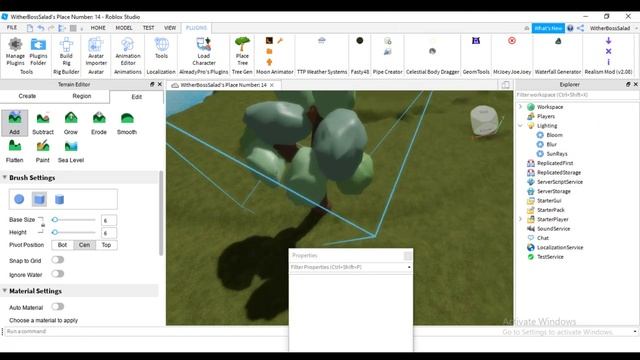Screen dimensions: 640x360
Task: Click the What's New button
Action: [x=548, y=28]
